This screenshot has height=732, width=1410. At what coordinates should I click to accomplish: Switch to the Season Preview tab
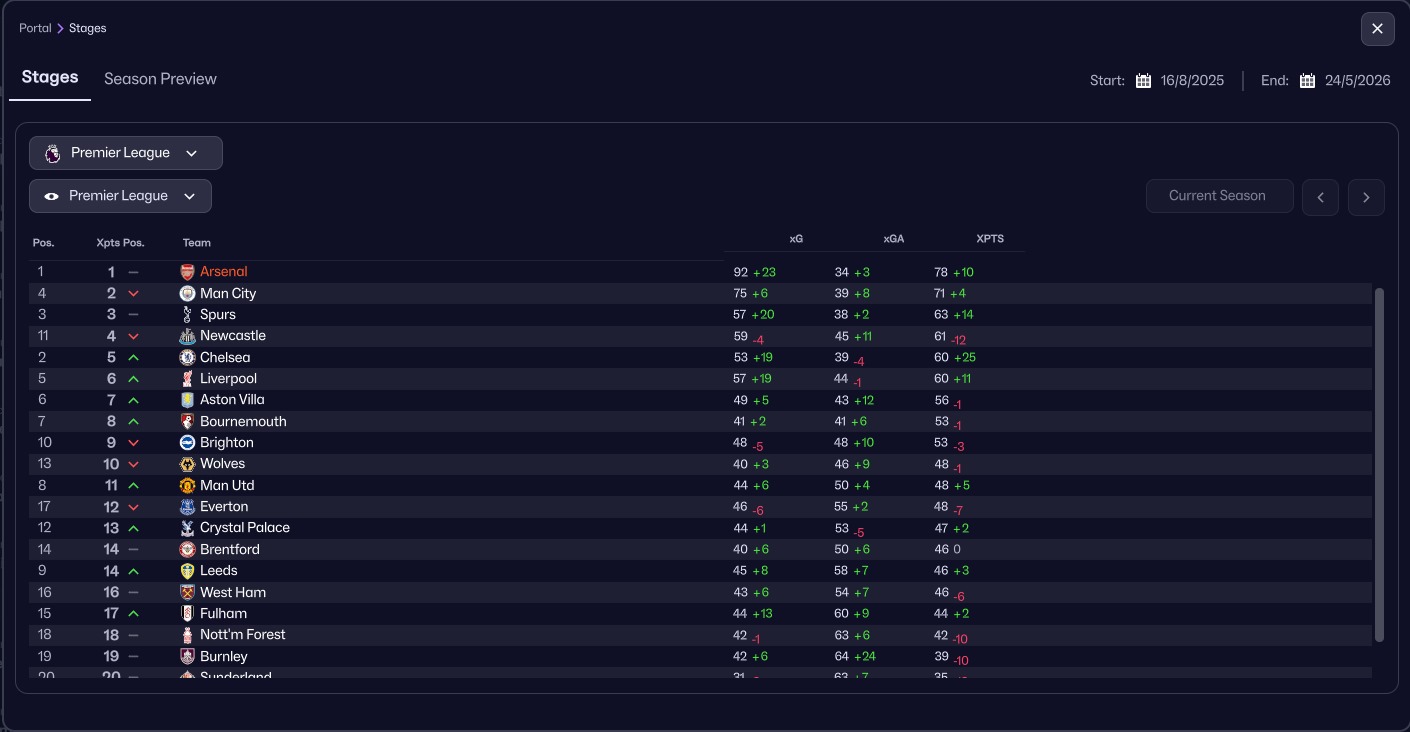160,79
